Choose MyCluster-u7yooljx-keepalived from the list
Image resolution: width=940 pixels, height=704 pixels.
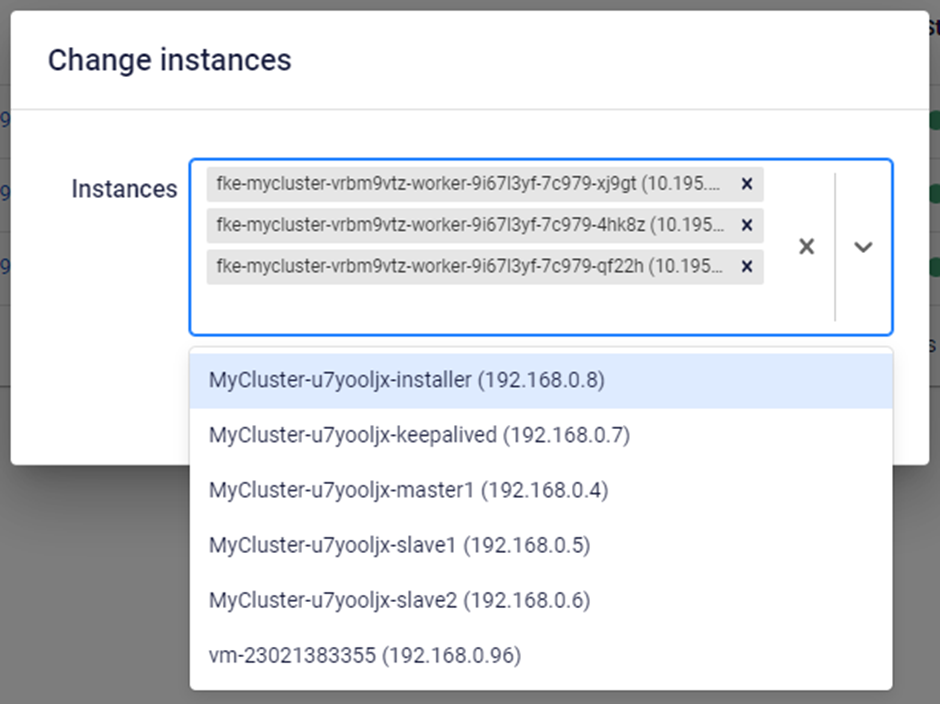pyautogui.click(x=419, y=435)
